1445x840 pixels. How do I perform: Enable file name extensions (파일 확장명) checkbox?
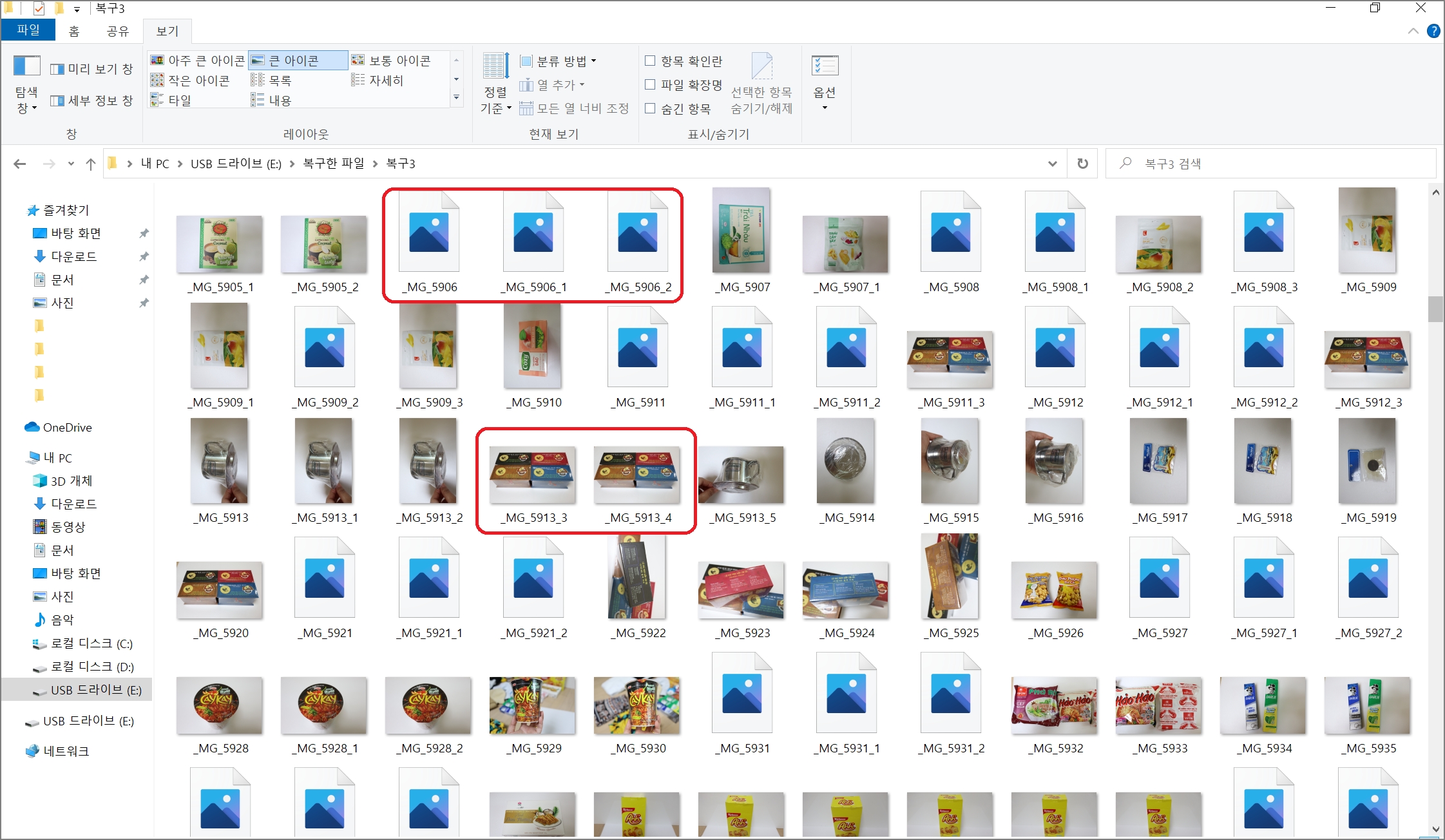(x=650, y=84)
